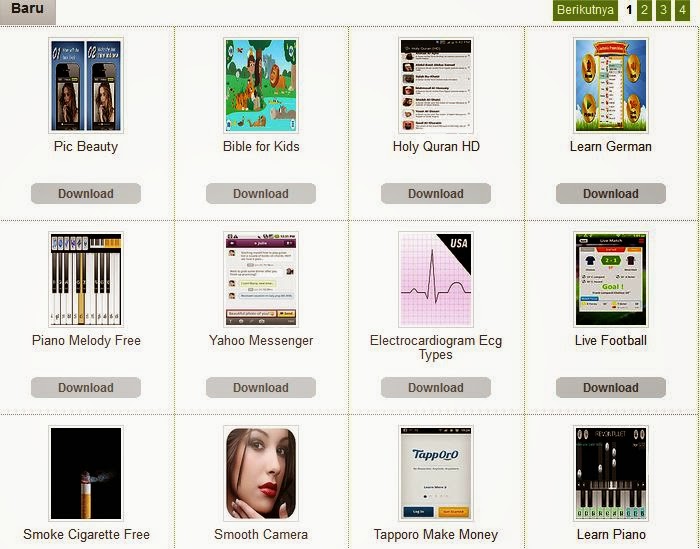This screenshot has height=549, width=700.
Task: Open the Electrocardiogram Ecg Types thumbnail
Action: (436, 279)
